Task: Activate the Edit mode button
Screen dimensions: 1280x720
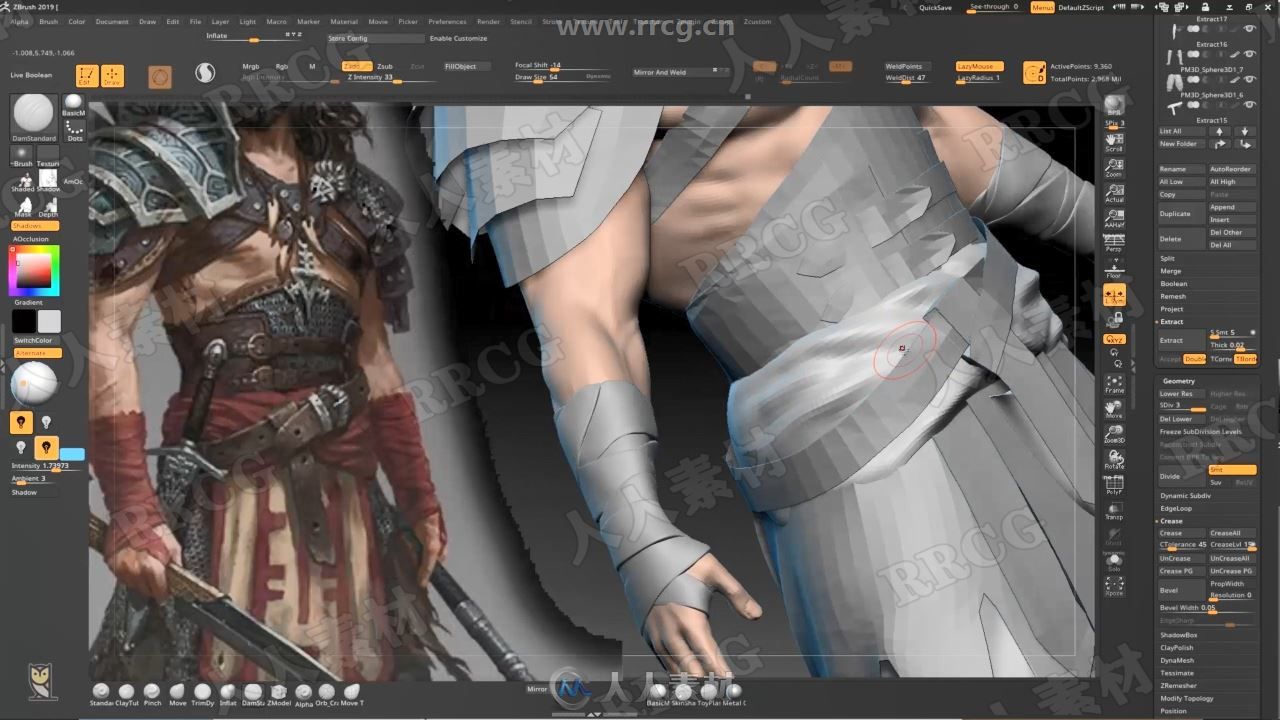Action: pyautogui.click(x=88, y=76)
